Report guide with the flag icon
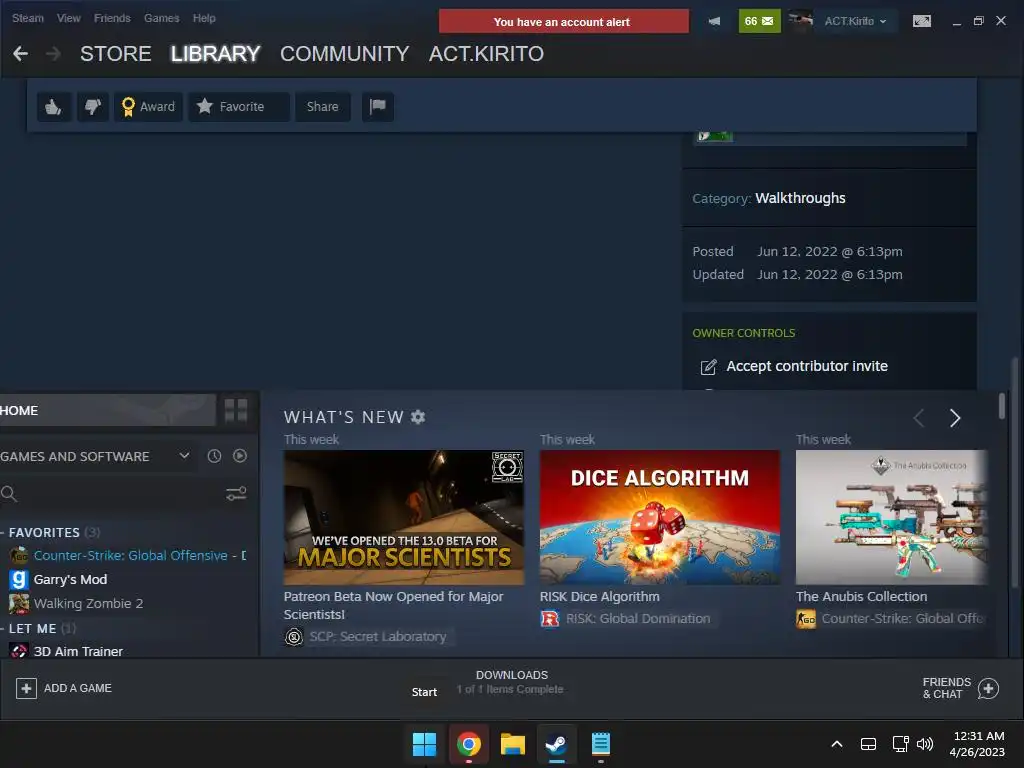The image size is (1024, 768). coord(377,106)
